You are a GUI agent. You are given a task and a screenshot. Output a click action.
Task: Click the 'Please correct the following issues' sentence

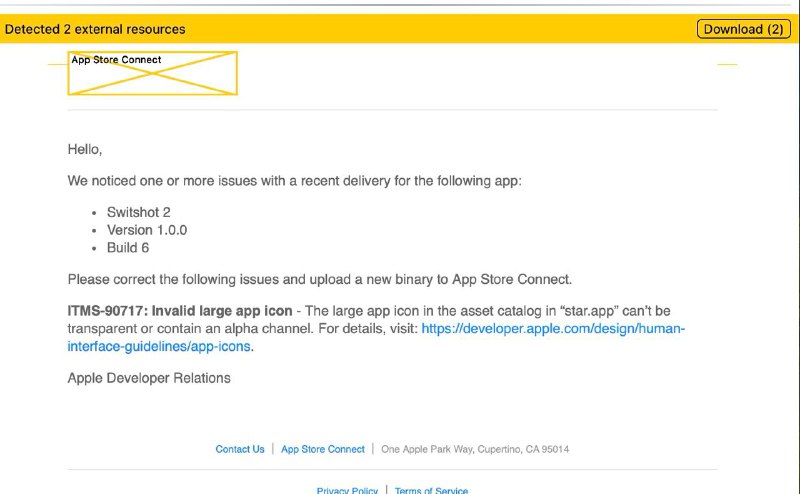[320, 280]
